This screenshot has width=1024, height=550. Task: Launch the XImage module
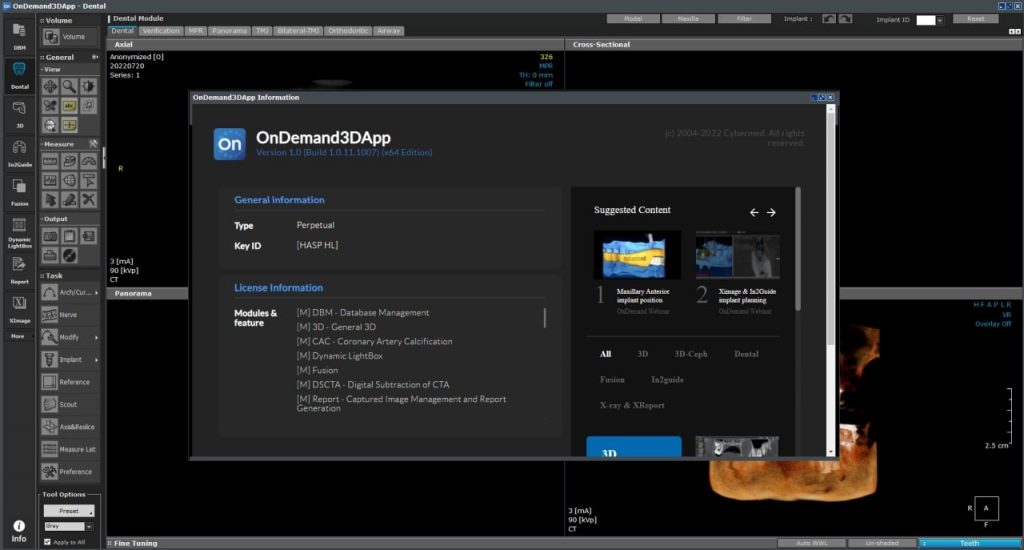tap(19, 307)
